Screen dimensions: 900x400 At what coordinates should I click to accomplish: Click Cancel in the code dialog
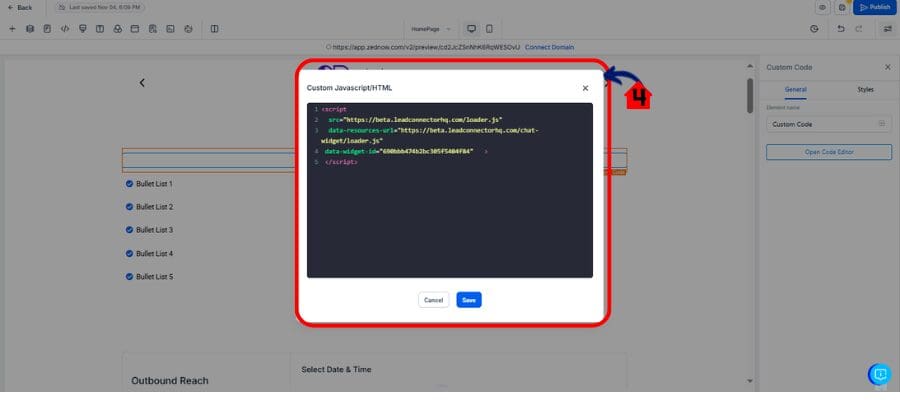pos(433,300)
